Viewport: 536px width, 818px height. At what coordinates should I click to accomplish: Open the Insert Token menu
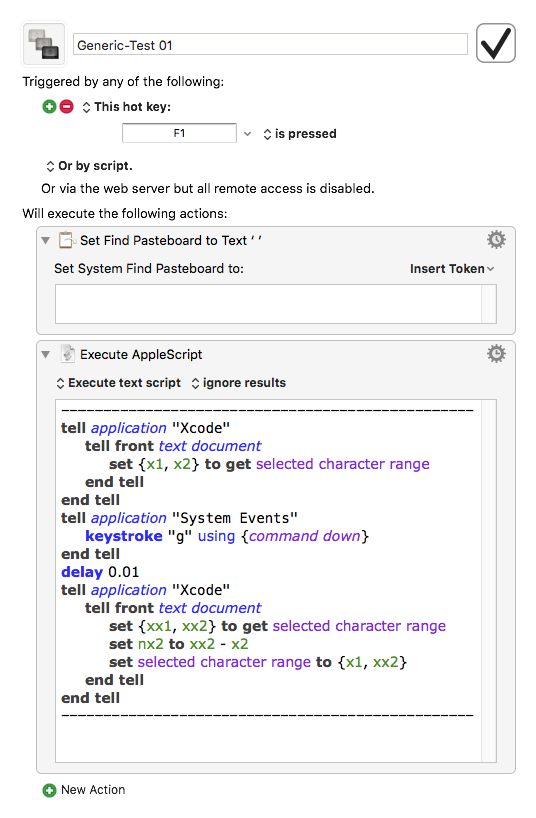452,269
